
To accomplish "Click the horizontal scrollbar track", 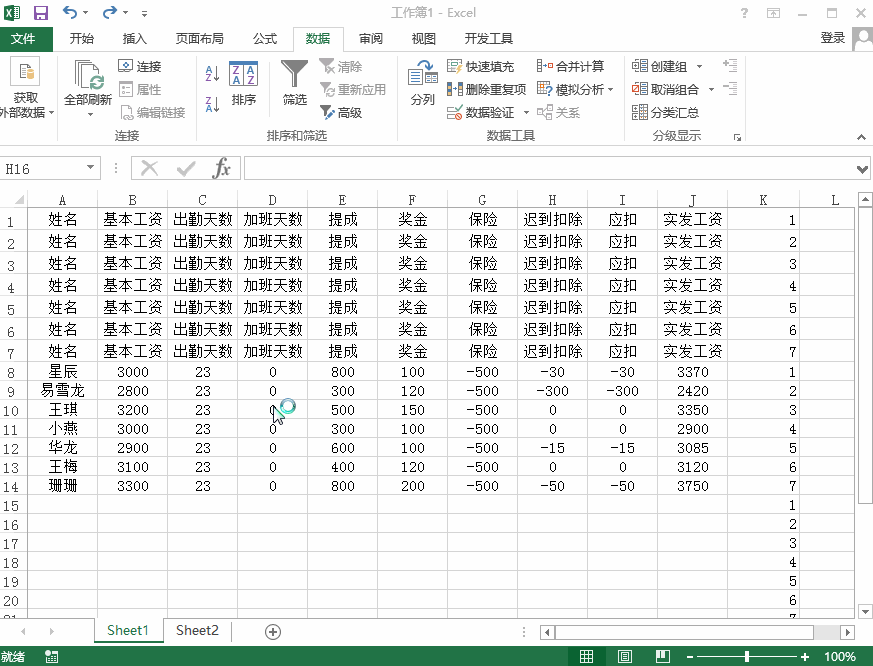I will point(826,632).
